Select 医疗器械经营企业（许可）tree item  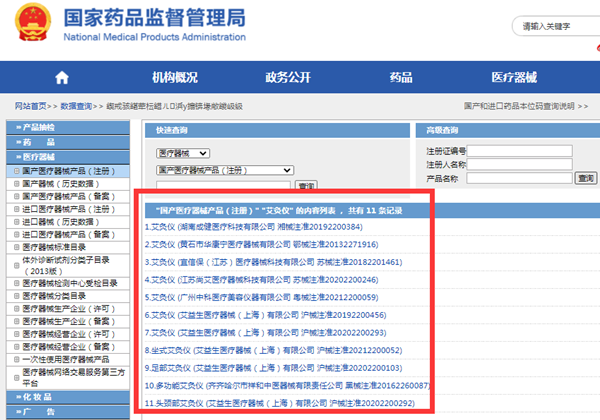(68, 334)
